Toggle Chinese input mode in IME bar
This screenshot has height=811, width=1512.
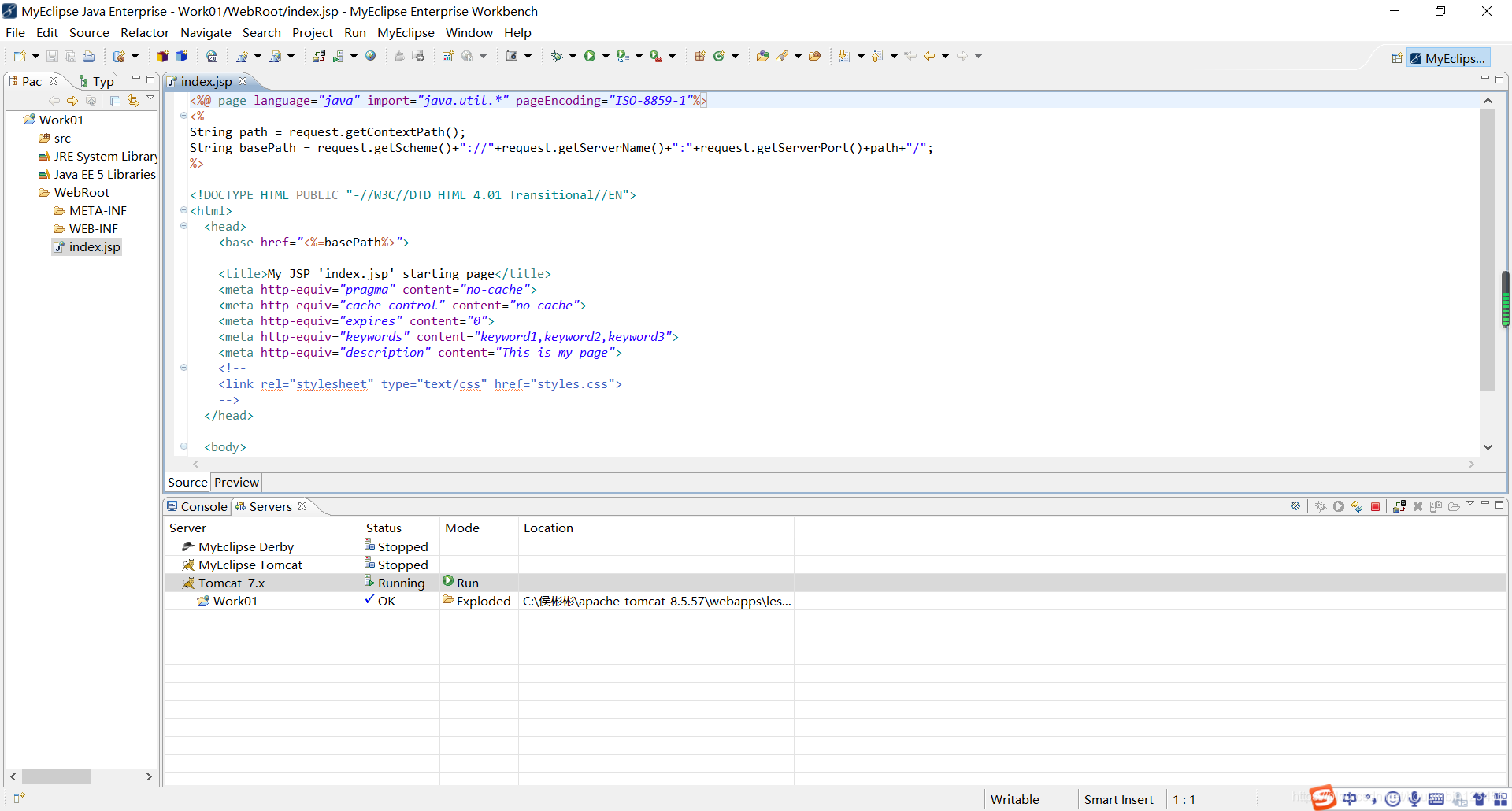coord(1350,798)
